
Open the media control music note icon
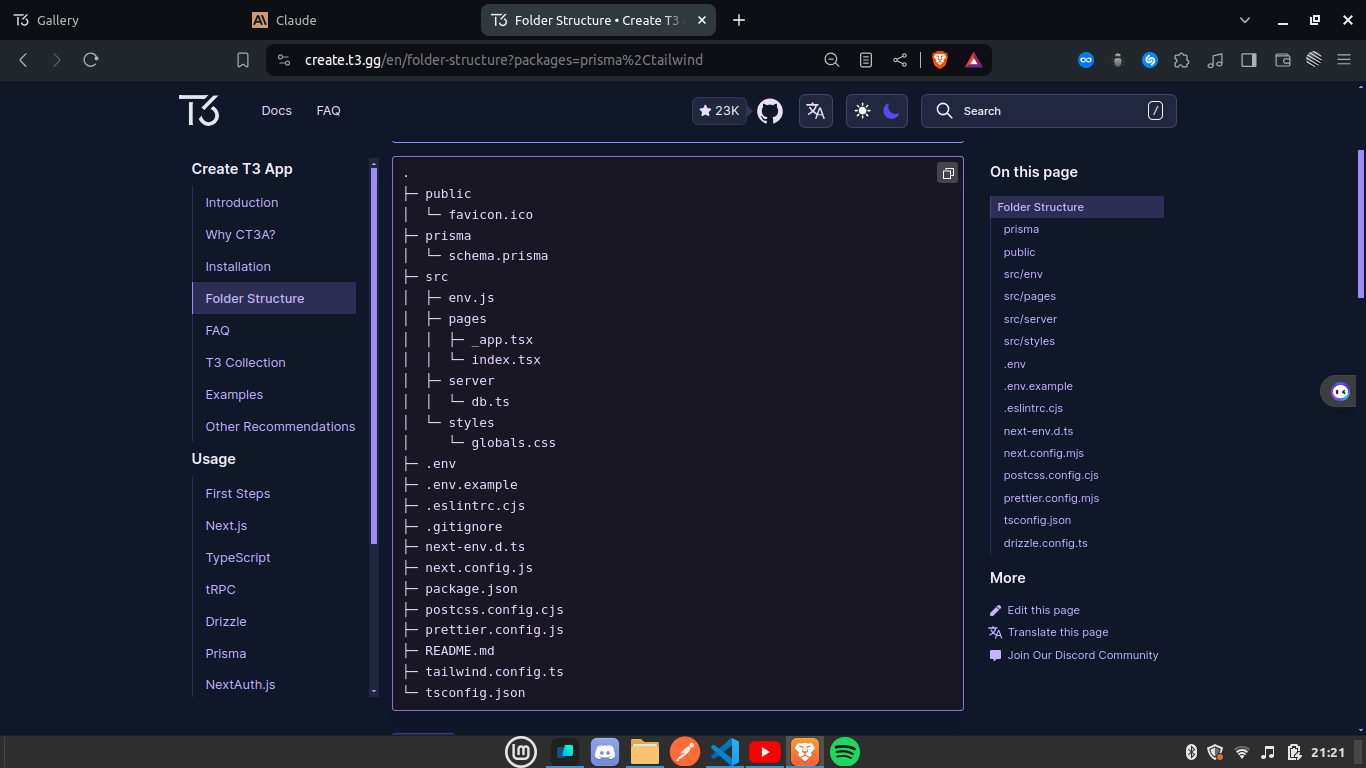point(1215,60)
